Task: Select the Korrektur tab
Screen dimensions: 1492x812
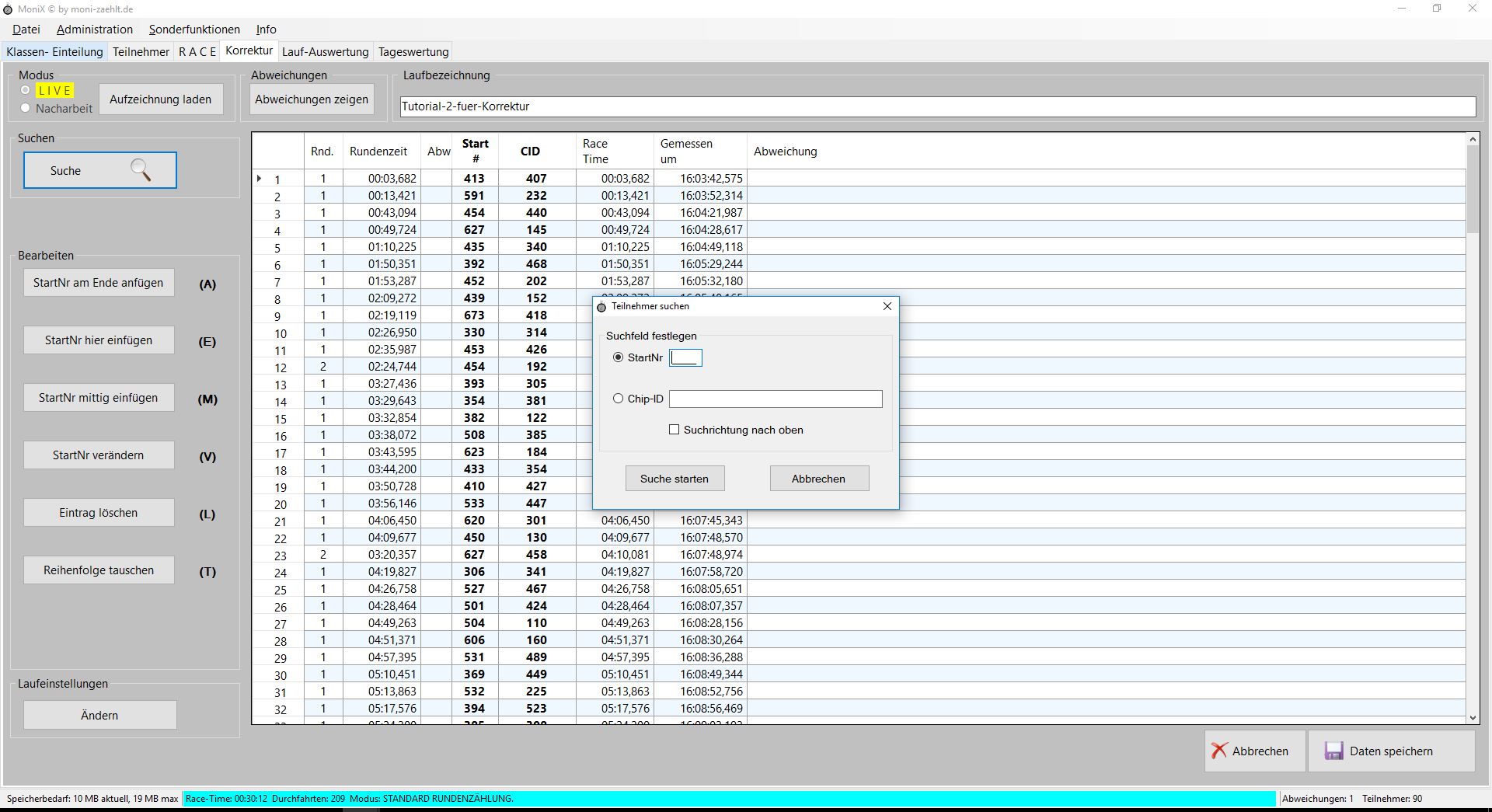Action: 249,51
